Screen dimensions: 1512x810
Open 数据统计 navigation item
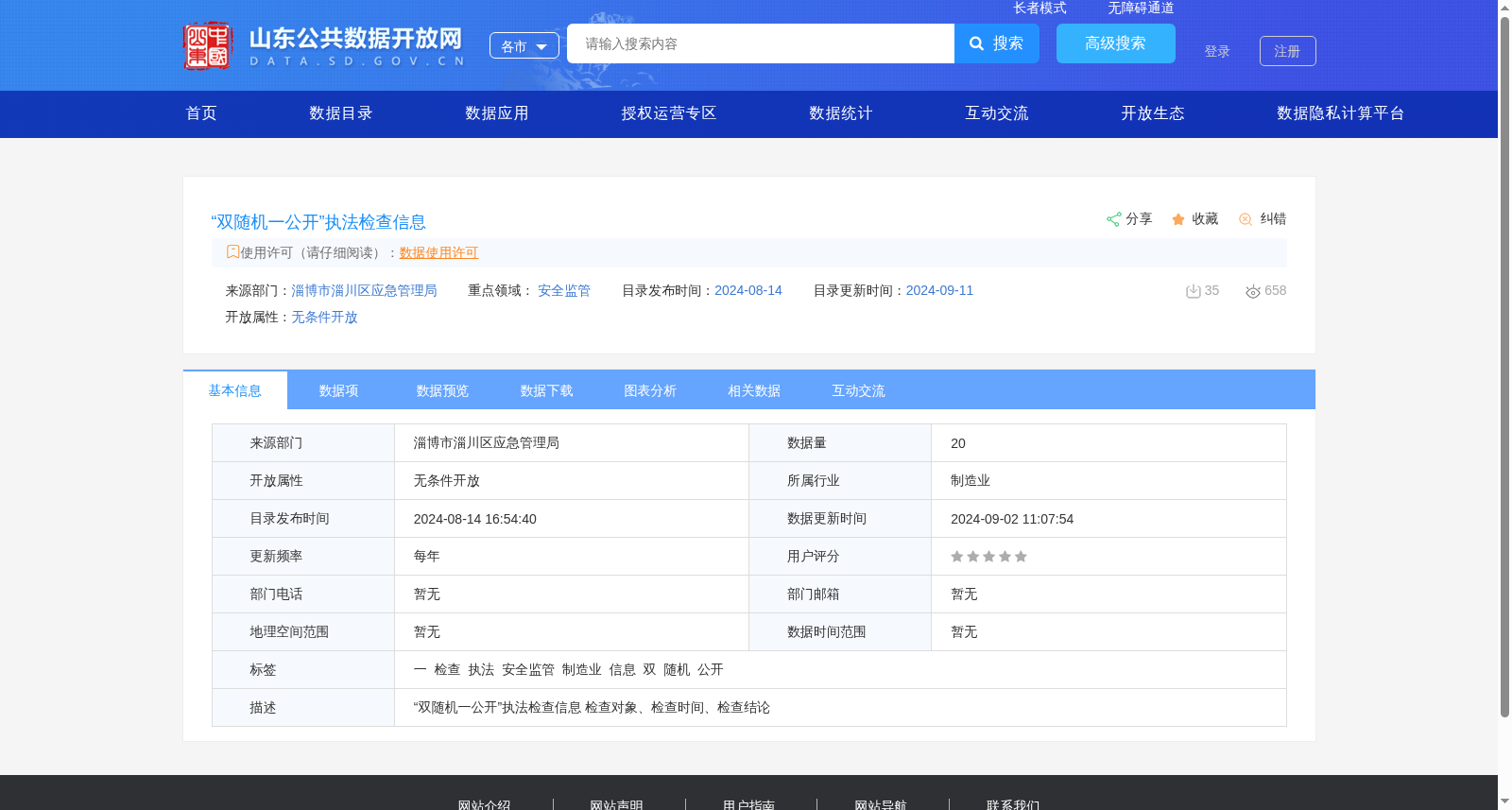pyautogui.click(x=841, y=113)
